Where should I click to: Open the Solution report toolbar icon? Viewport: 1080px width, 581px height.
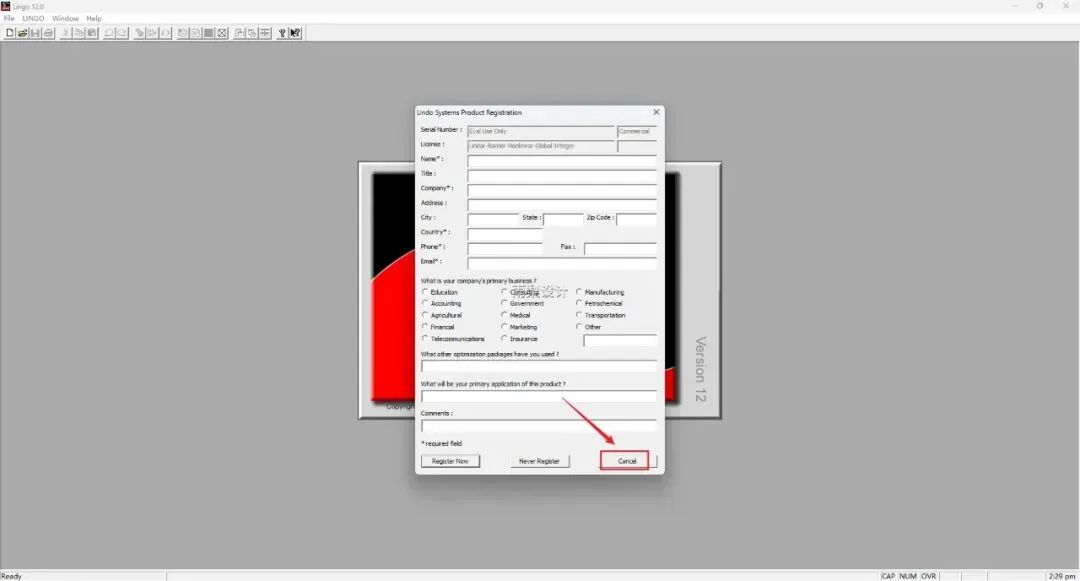[196, 32]
